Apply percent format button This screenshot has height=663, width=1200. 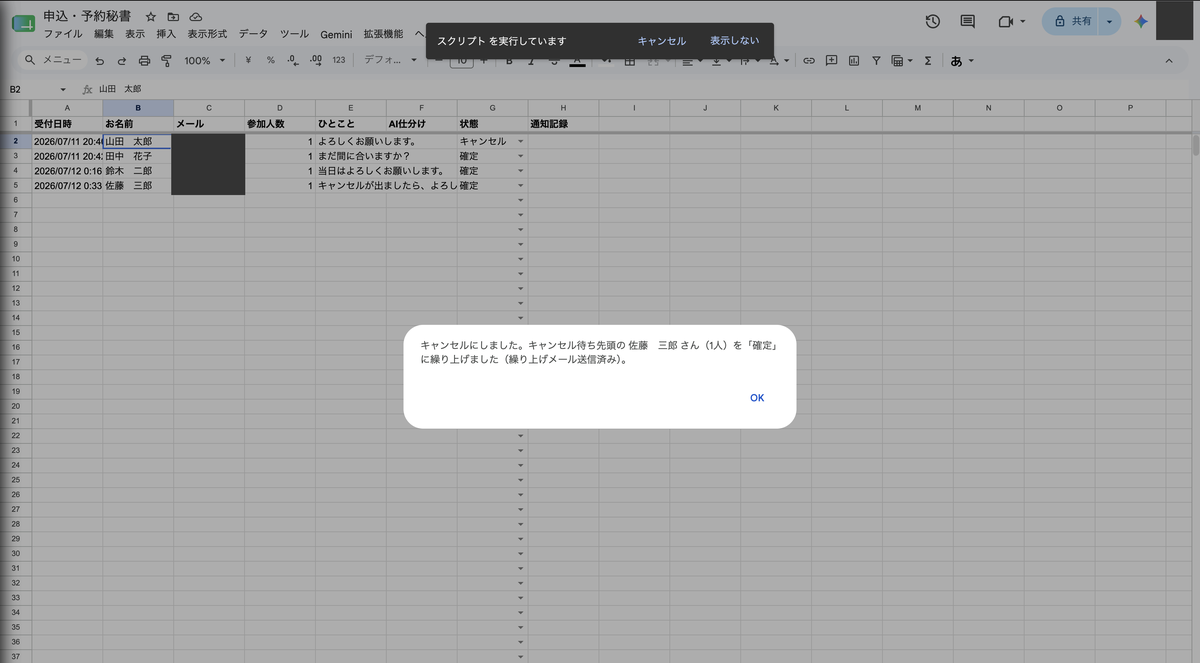click(x=270, y=61)
